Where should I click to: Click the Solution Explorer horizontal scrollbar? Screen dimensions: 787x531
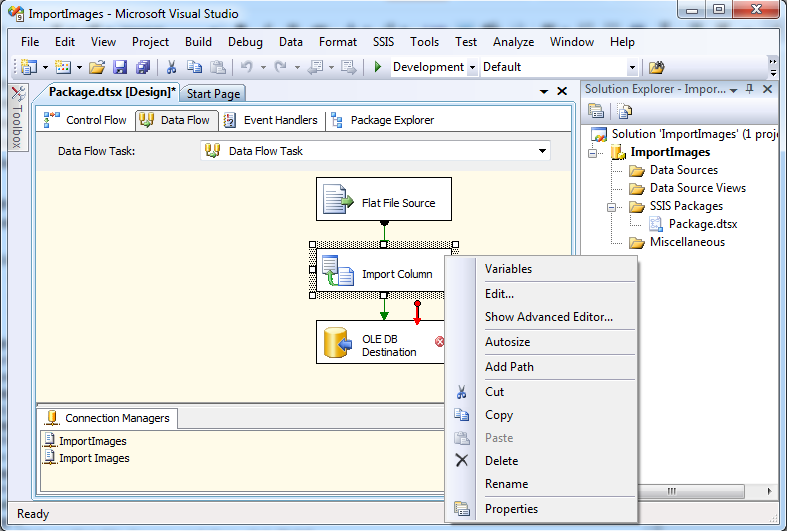point(691,491)
